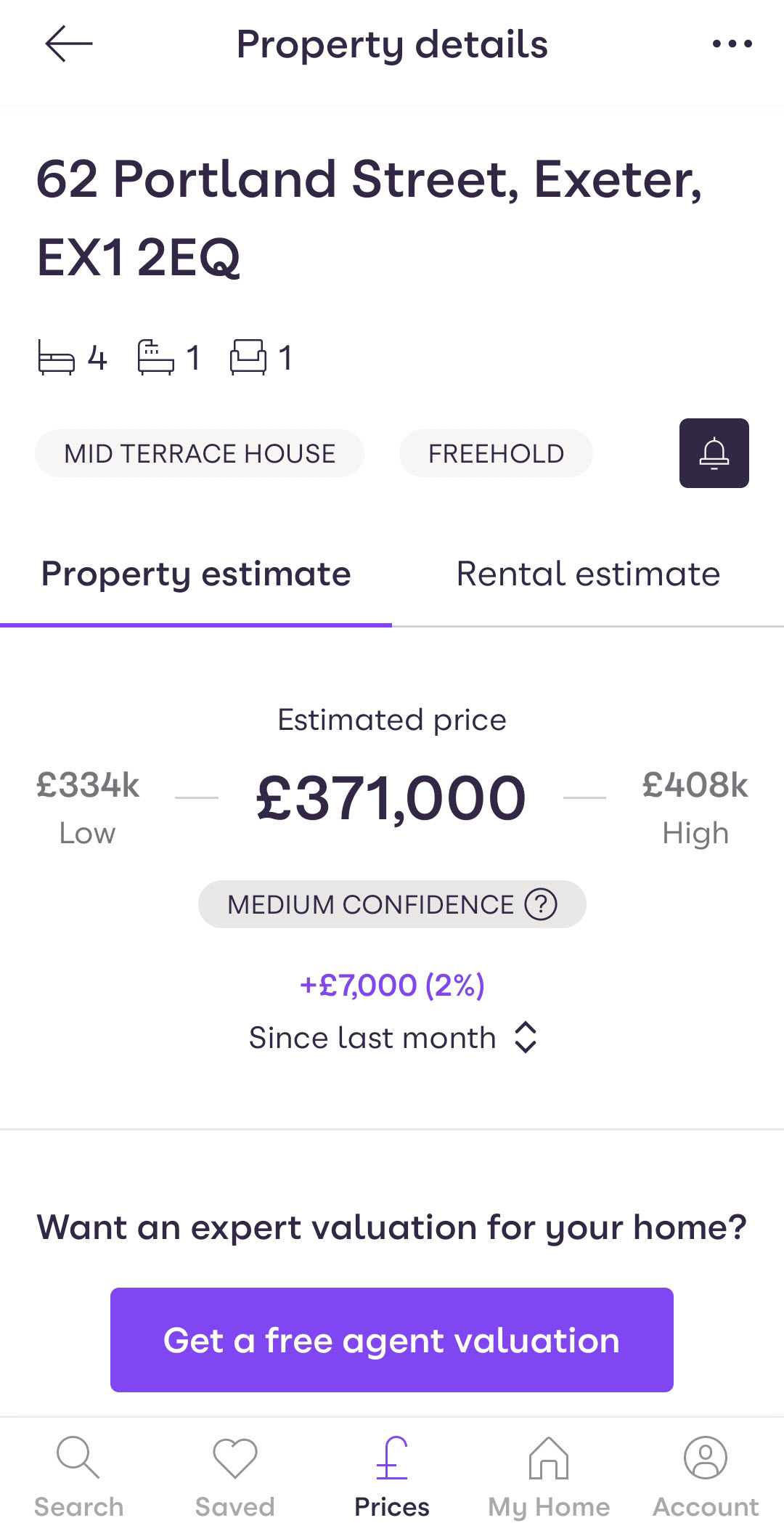This screenshot has height=1523, width=784.
Task: Tap the FREEHOLD tag
Action: click(496, 453)
